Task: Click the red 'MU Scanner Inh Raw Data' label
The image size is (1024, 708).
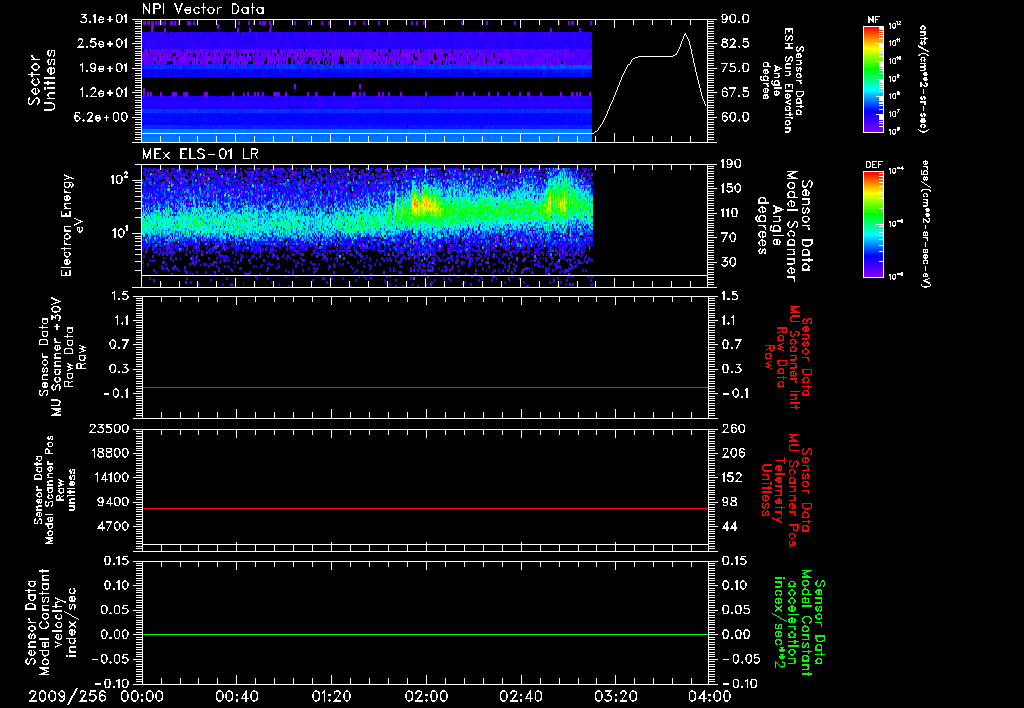Action: pyautogui.click(x=788, y=357)
